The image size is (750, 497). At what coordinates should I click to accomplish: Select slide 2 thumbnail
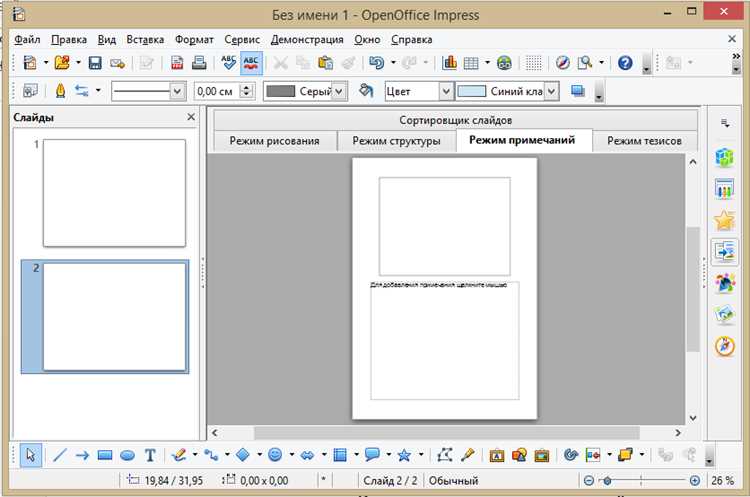tap(114, 316)
